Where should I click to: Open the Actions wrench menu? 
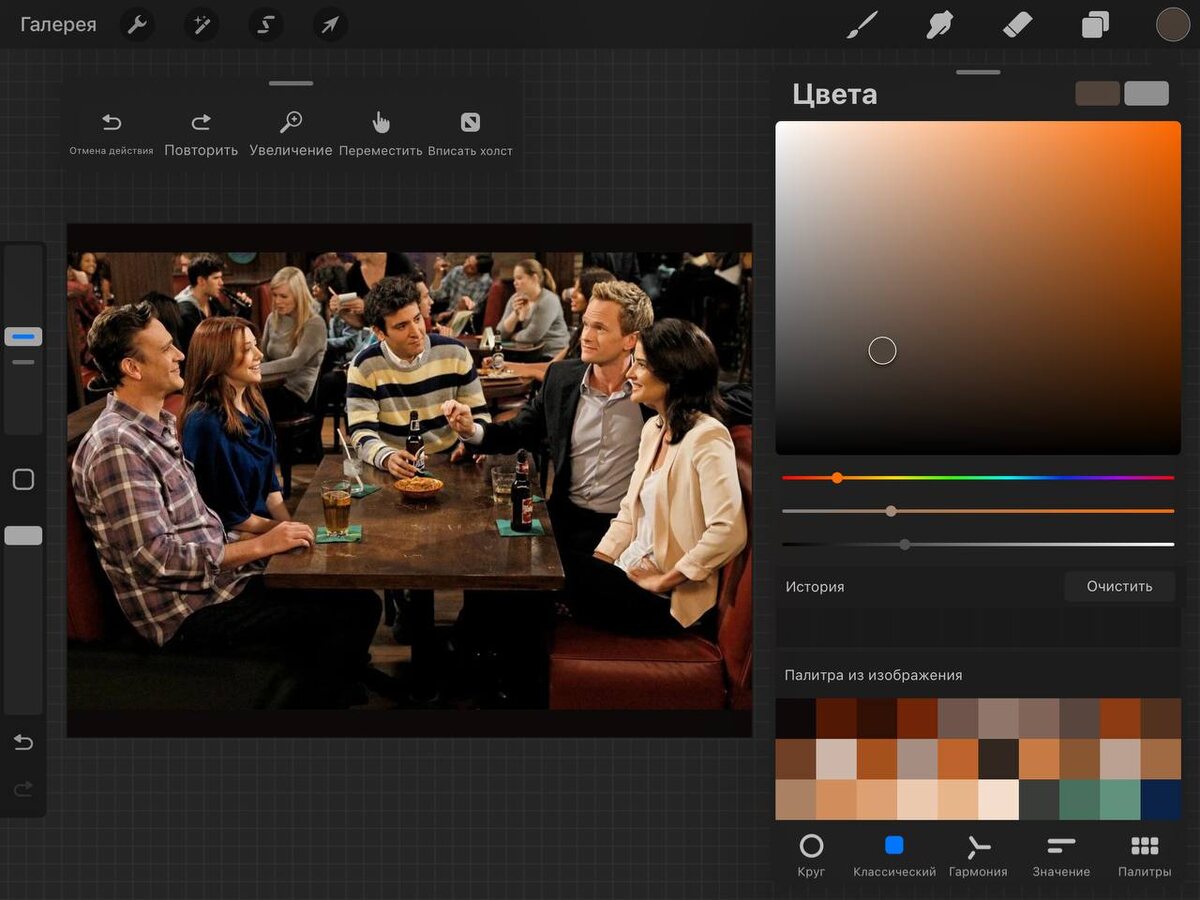(138, 25)
